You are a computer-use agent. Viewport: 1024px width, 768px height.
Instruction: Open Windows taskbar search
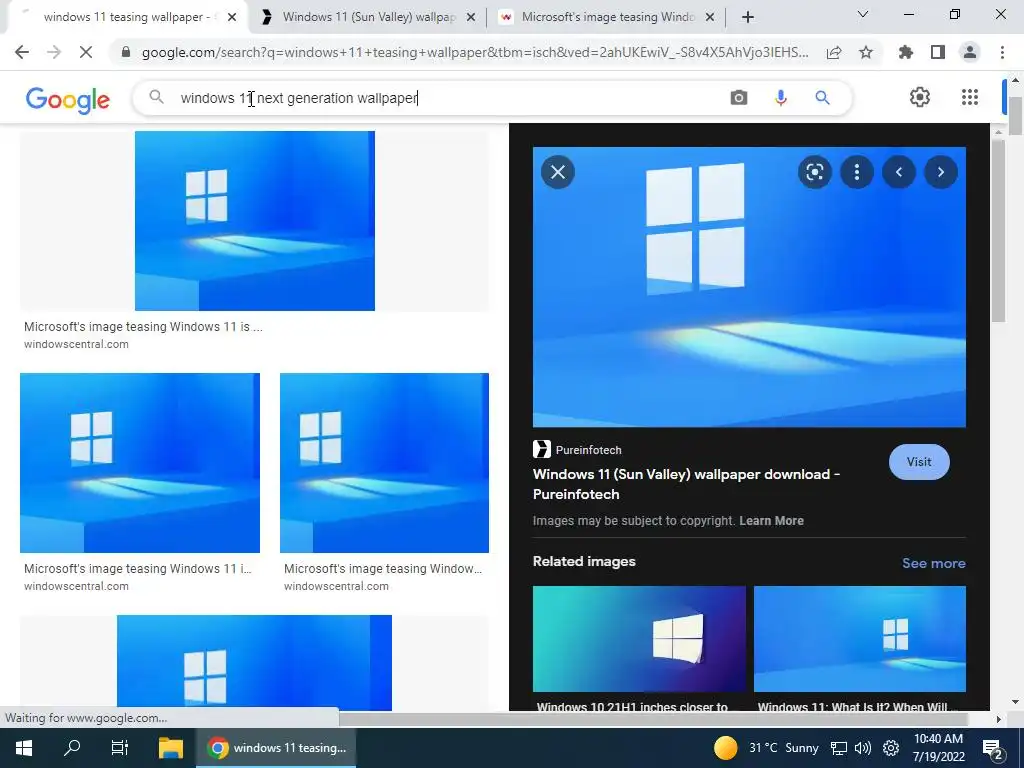pos(72,748)
